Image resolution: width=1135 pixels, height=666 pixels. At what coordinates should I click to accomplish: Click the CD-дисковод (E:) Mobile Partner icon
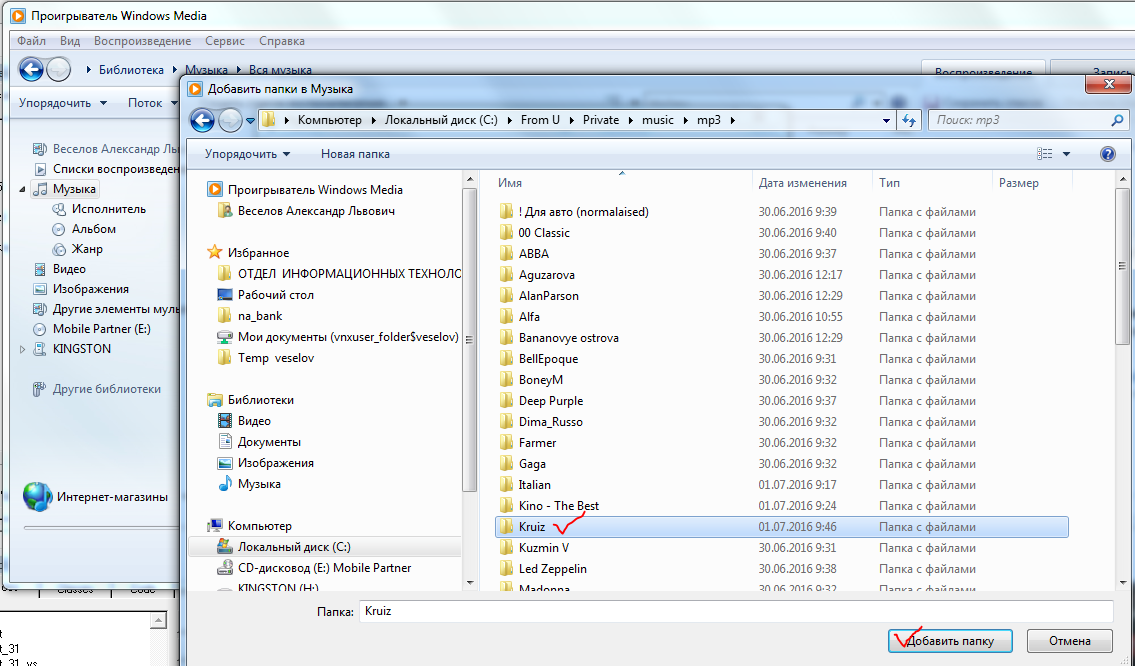[224, 568]
